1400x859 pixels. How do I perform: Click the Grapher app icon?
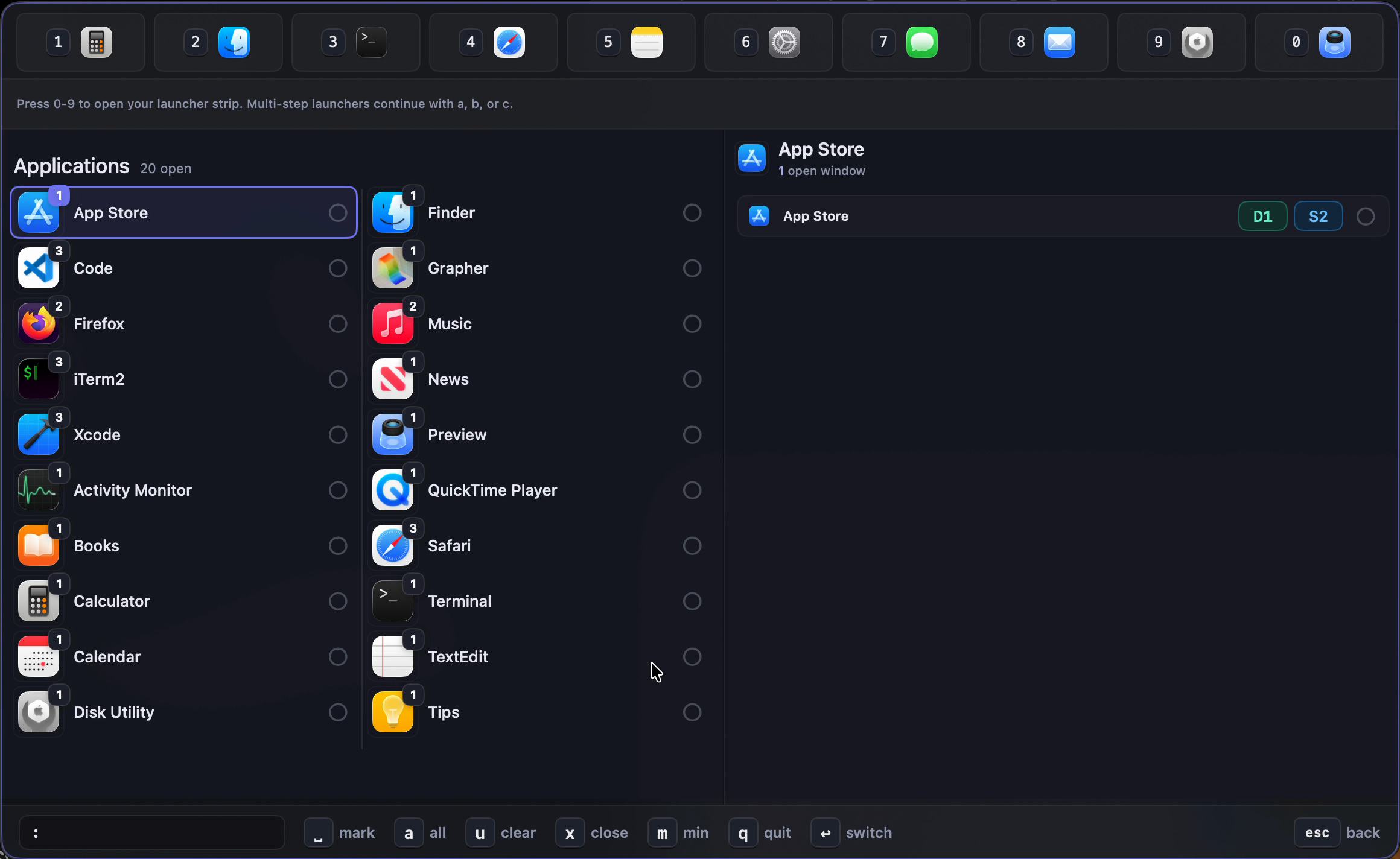click(x=393, y=268)
